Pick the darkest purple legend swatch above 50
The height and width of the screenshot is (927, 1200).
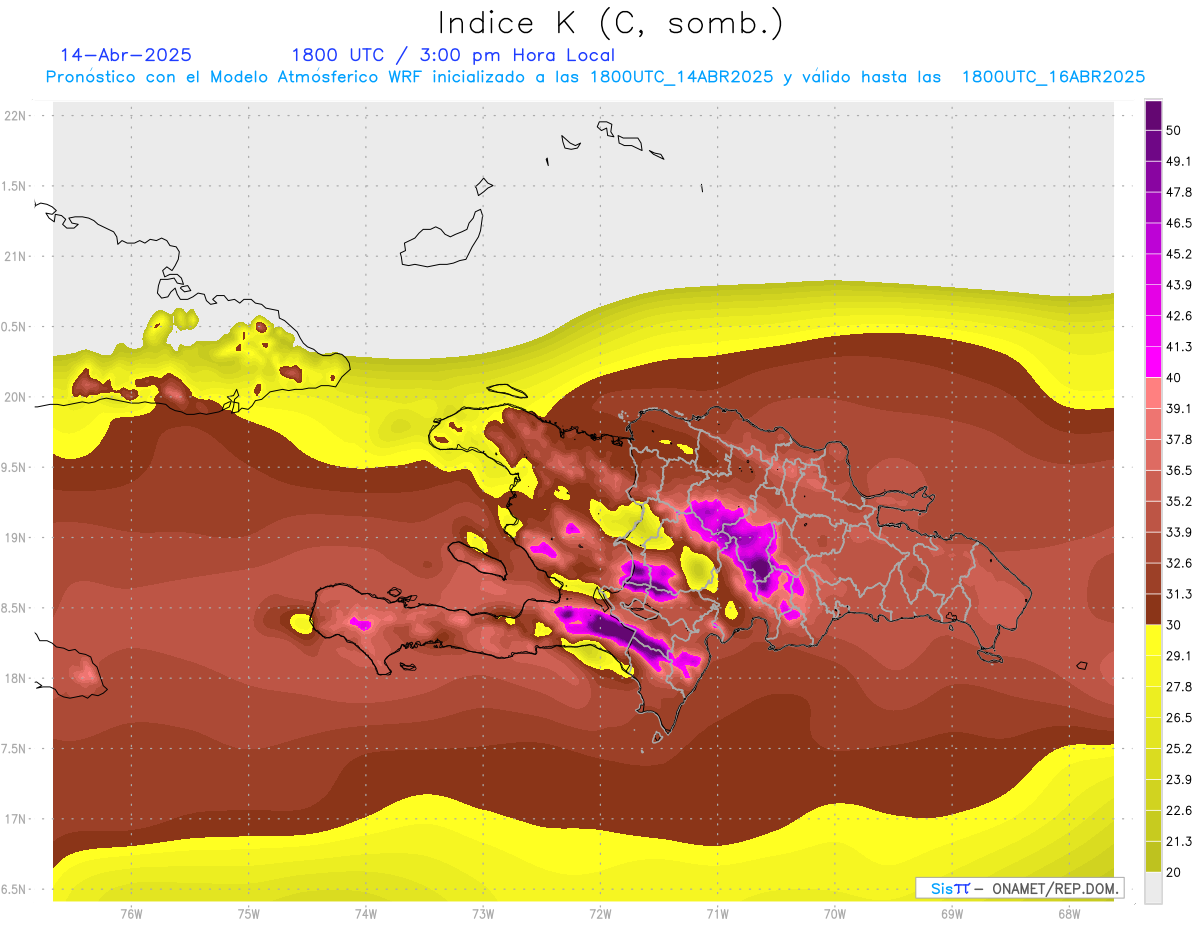tap(1153, 115)
